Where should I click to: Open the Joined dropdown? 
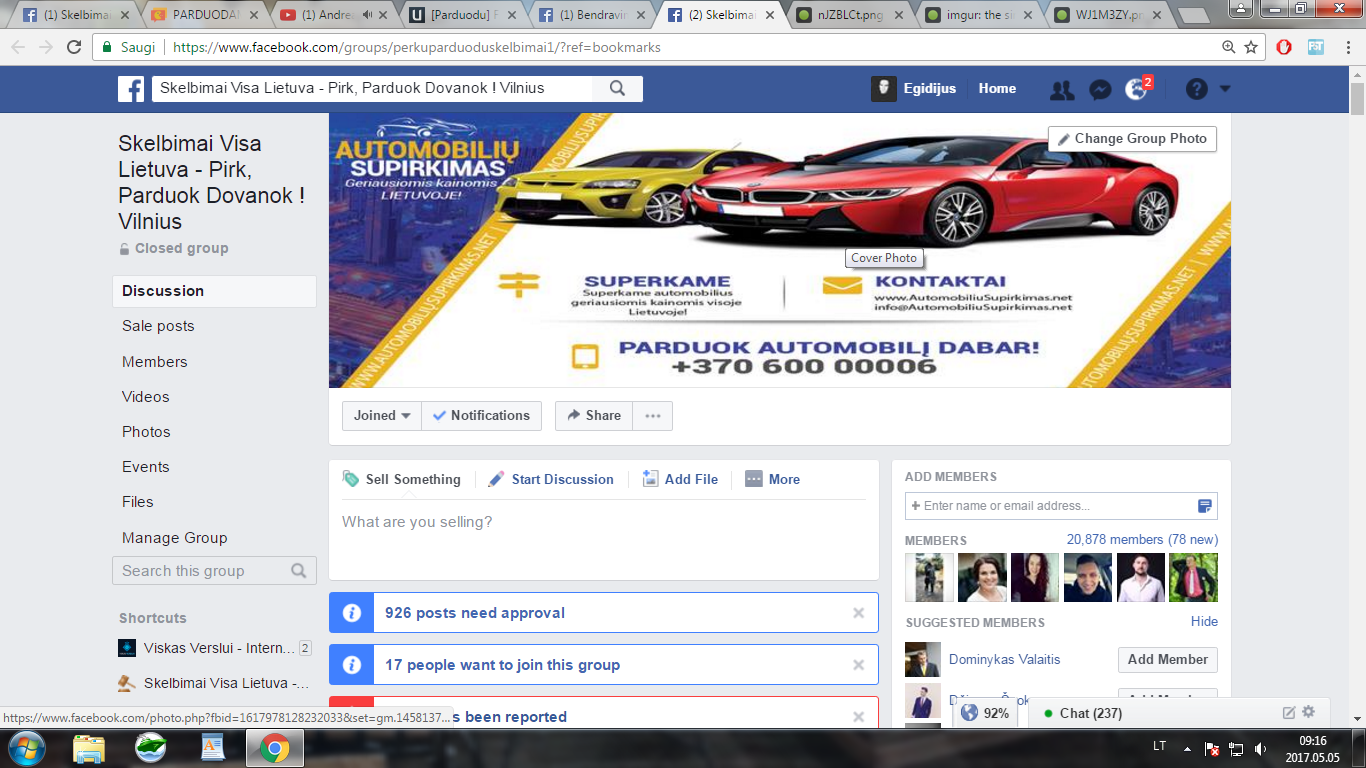[382, 416]
